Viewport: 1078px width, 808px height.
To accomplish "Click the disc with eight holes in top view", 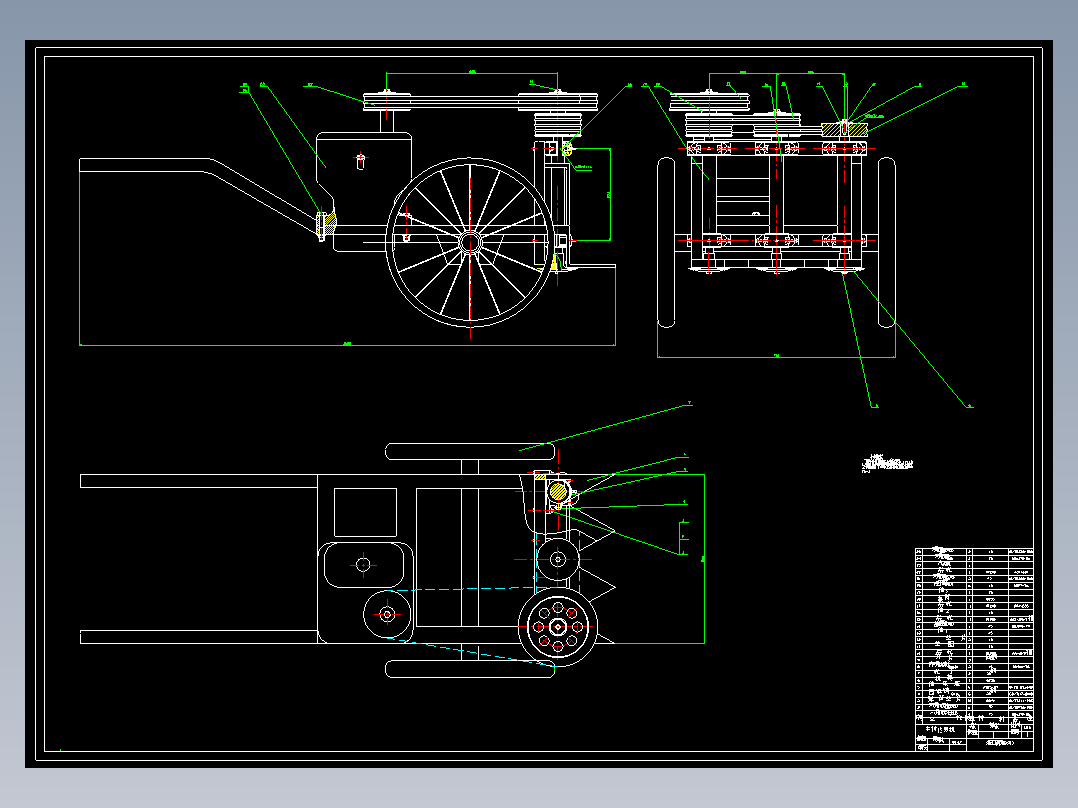I will (558, 626).
